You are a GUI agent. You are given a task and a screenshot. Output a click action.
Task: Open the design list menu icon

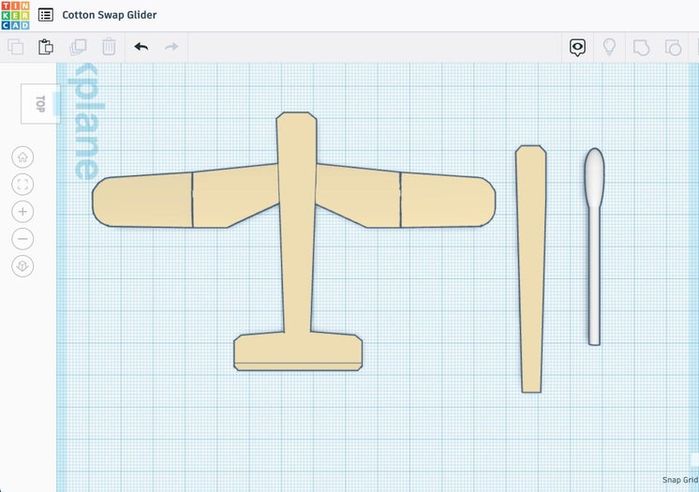coord(46,16)
